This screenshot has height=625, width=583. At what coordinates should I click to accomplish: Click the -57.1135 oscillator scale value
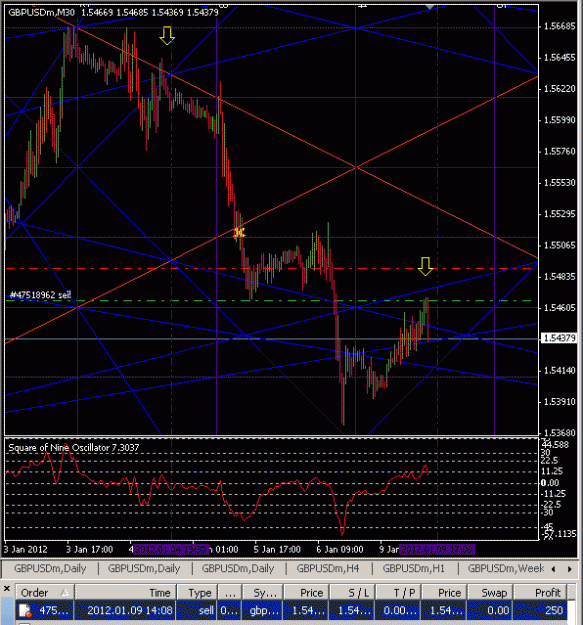[559, 533]
